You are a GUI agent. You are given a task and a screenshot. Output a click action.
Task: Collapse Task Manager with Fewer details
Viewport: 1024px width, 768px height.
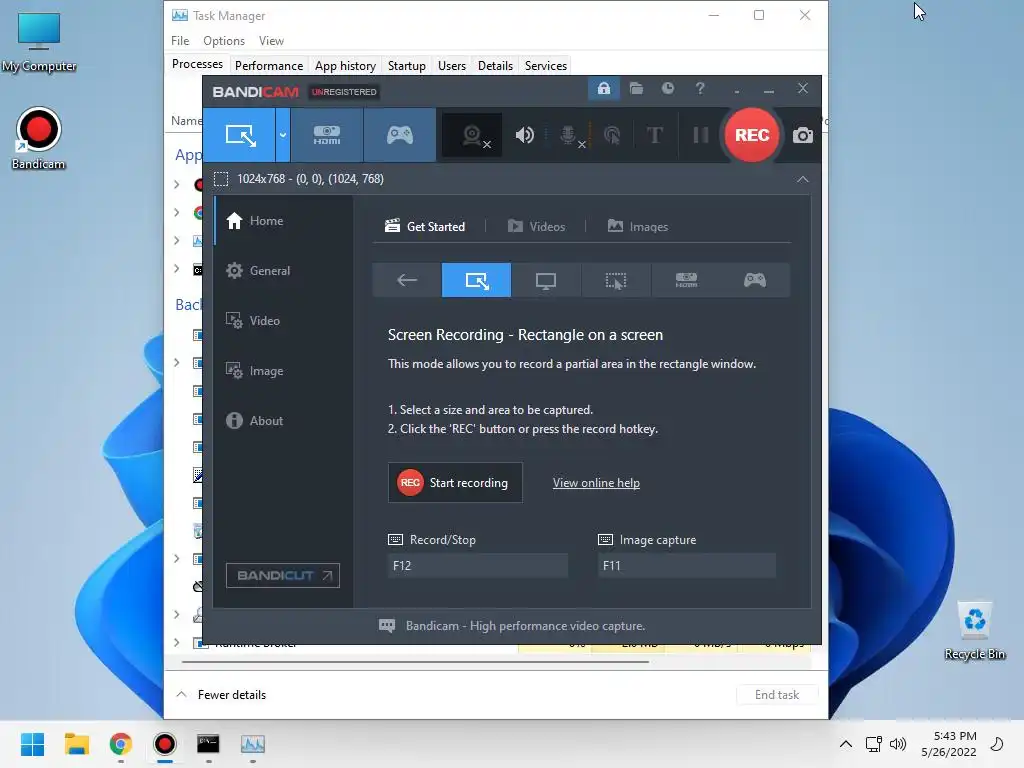point(221,694)
